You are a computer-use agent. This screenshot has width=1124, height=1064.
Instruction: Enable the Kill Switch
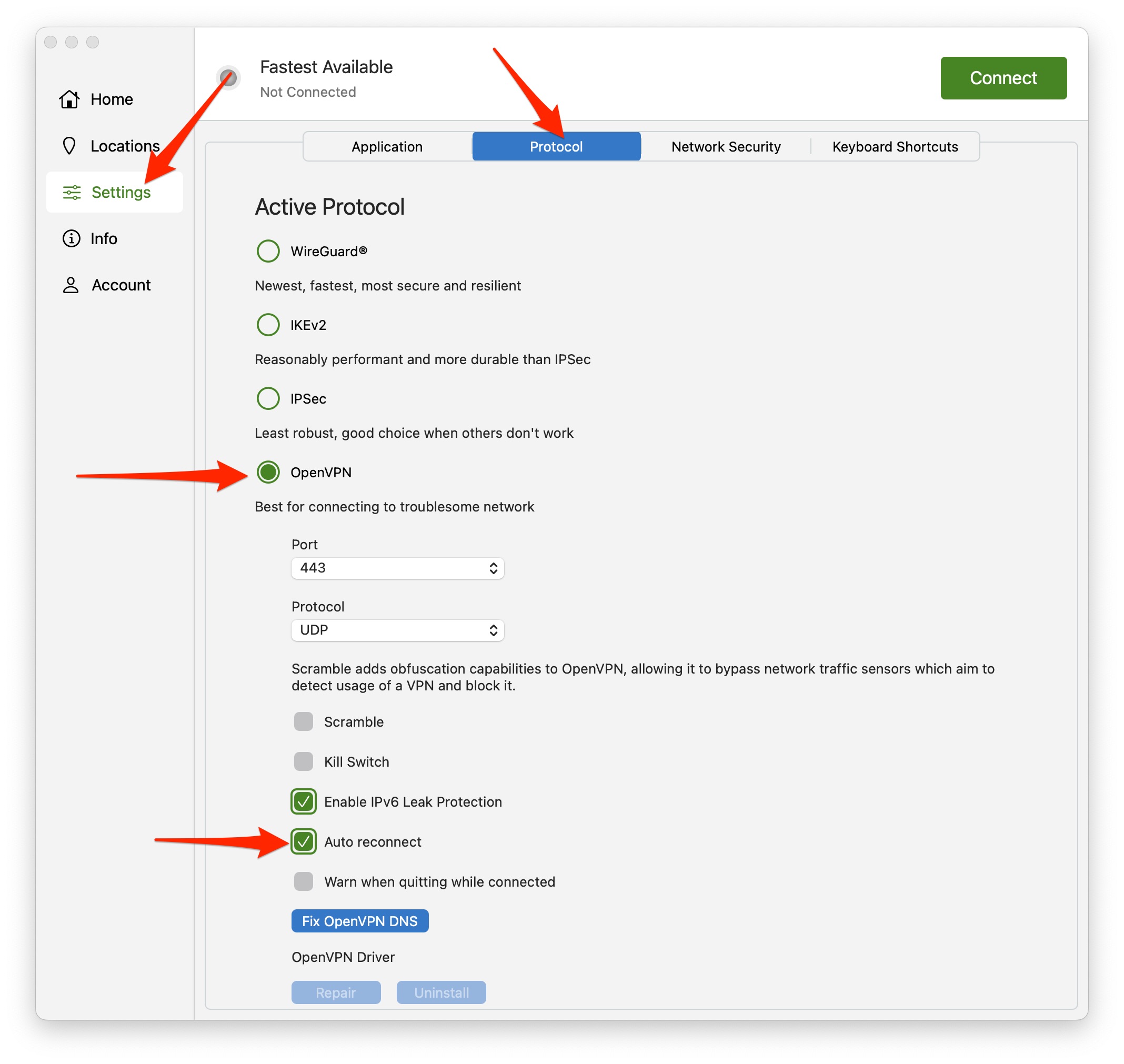304,762
